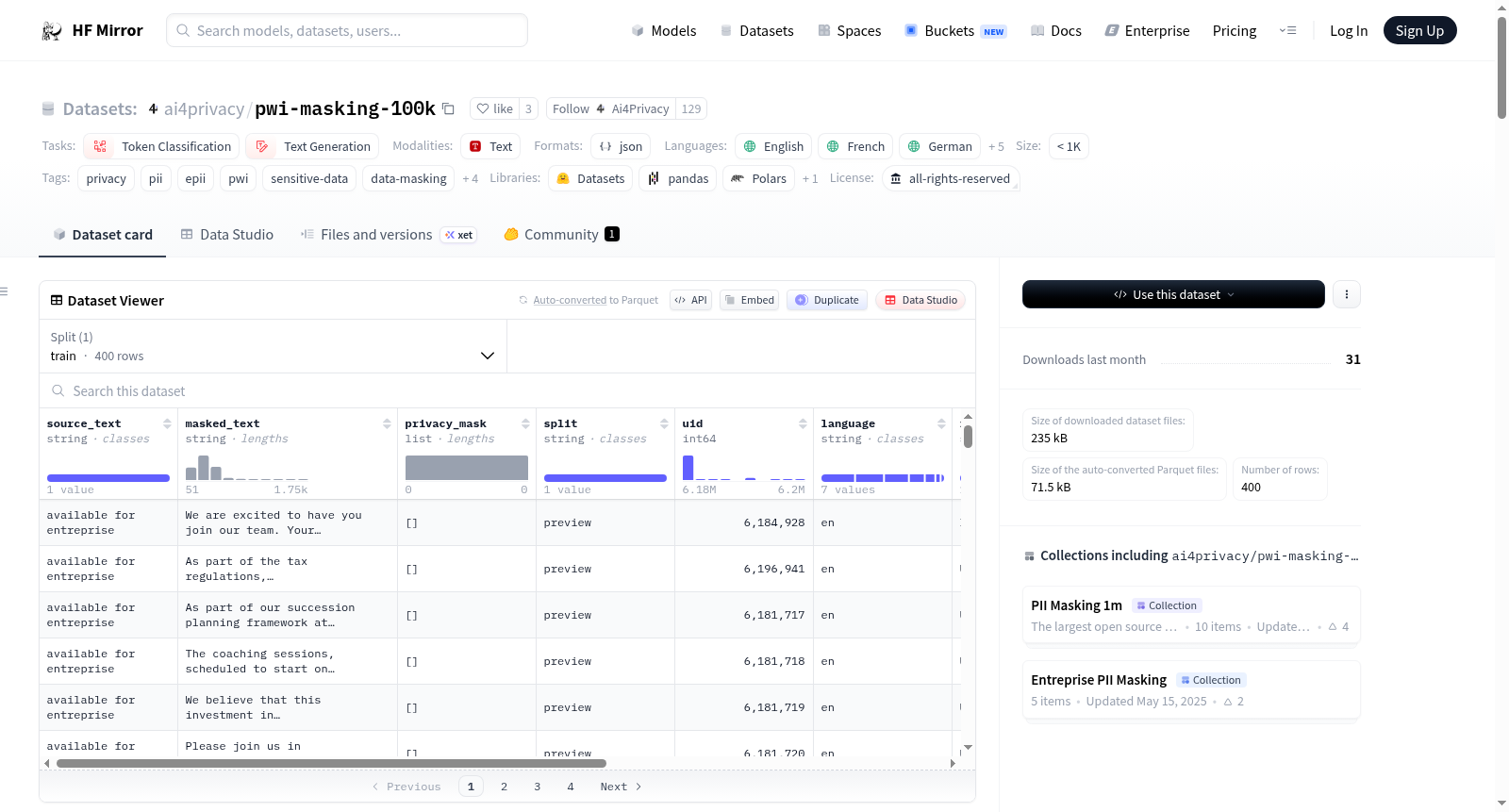The height and width of the screenshot is (812, 1509).
Task: Like the dataset
Action: [494, 109]
